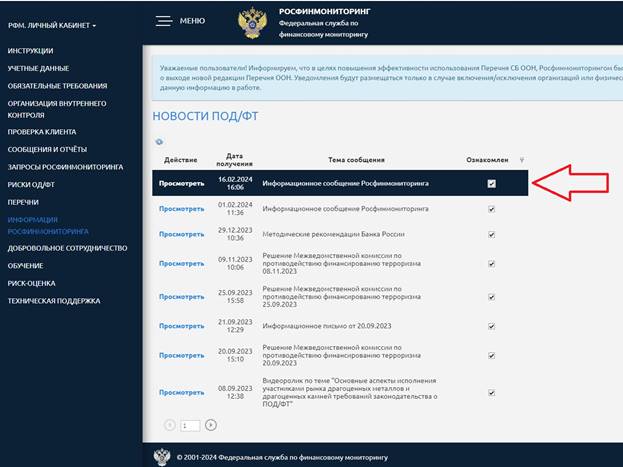Go to next page arrow in pager

(211, 425)
